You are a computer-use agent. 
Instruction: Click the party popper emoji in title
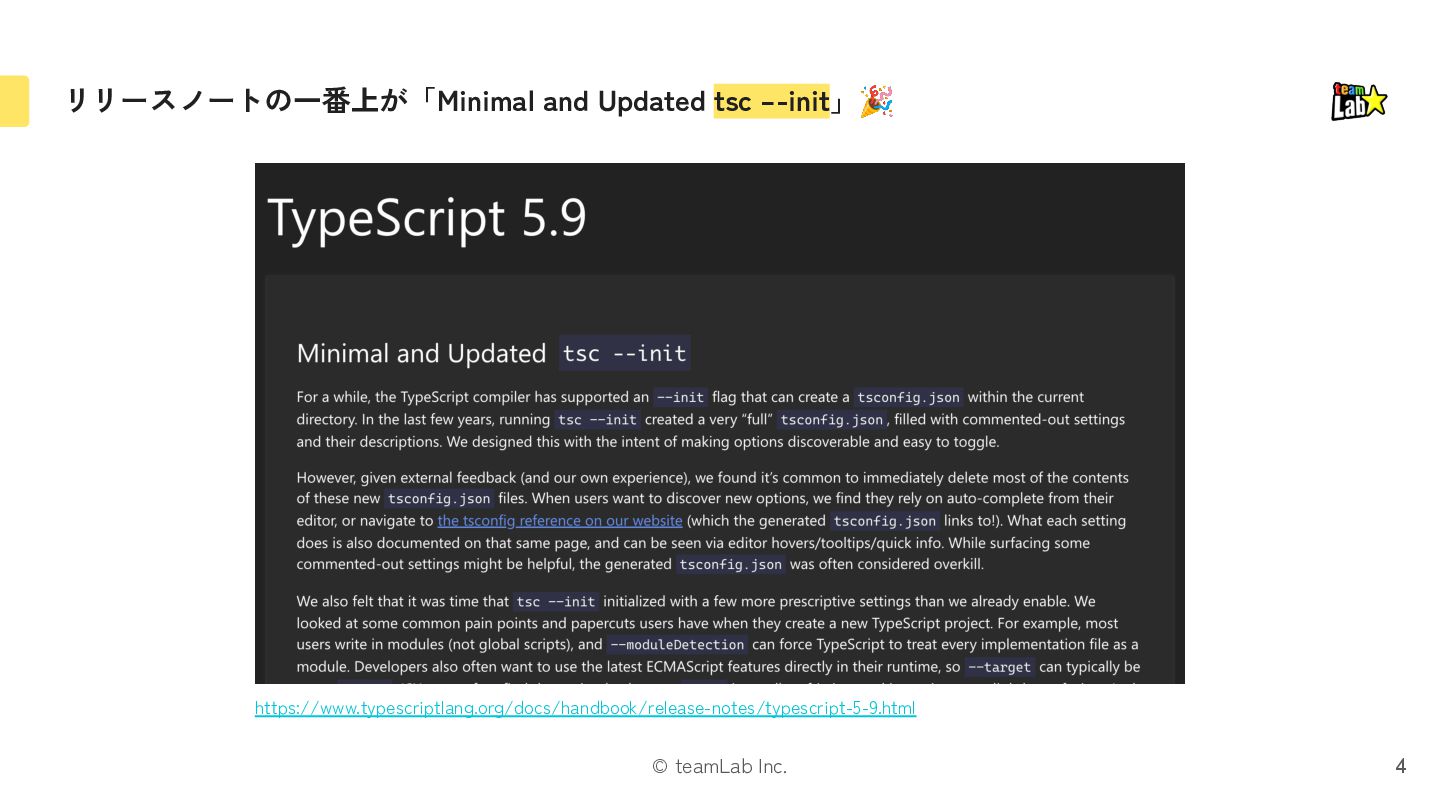point(876,101)
